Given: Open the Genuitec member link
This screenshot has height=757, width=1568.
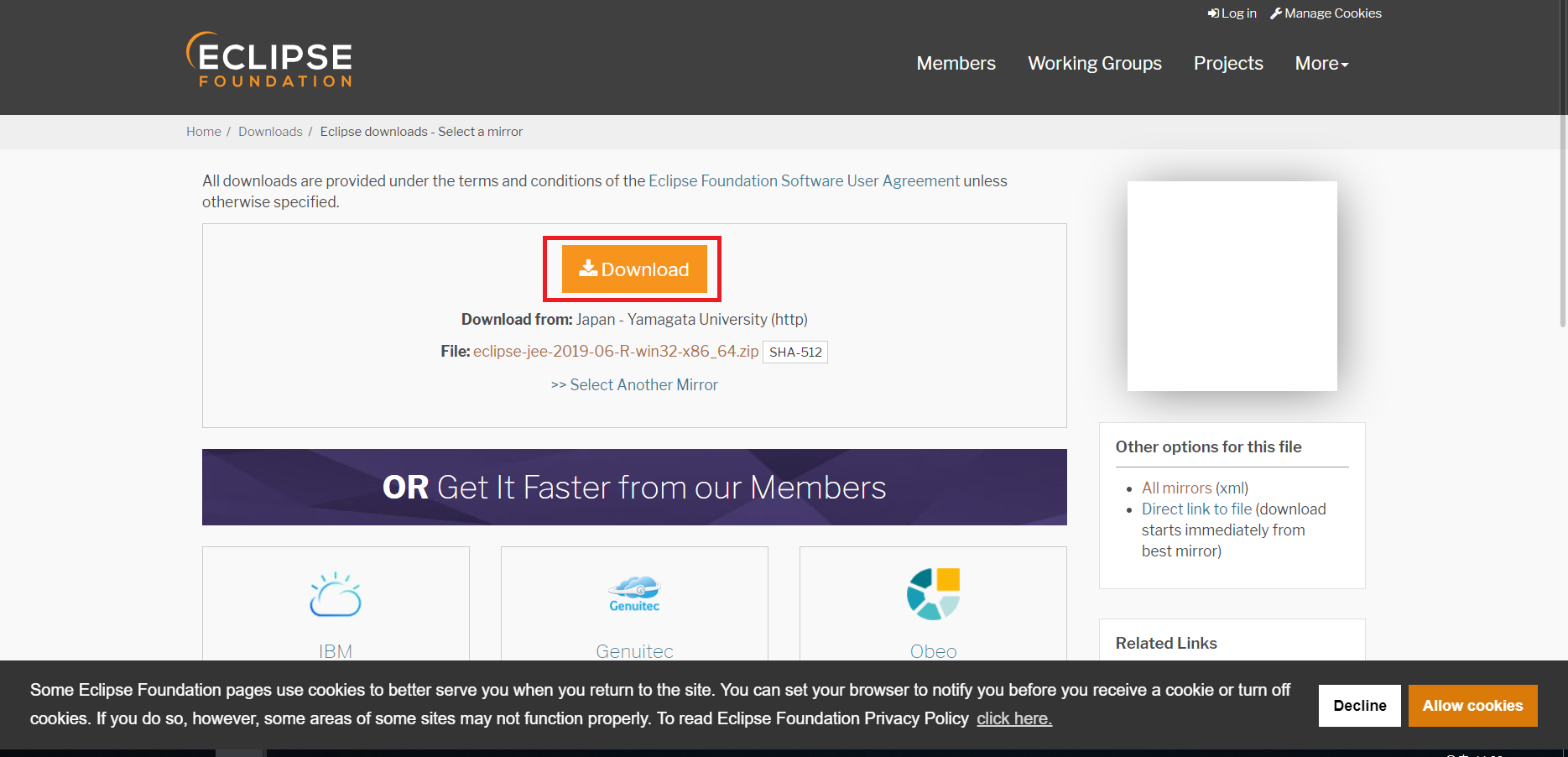Looking at the screenshot, I should coord(634,651).
